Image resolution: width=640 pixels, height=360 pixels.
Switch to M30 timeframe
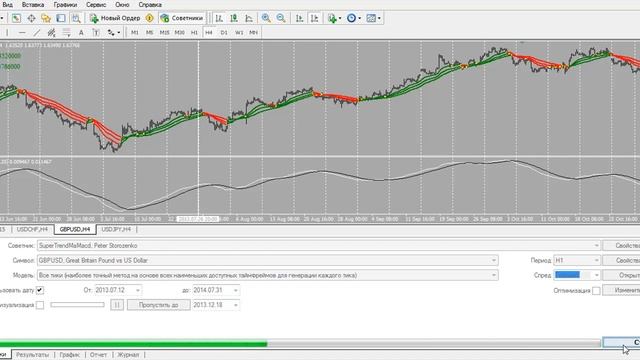180,32
